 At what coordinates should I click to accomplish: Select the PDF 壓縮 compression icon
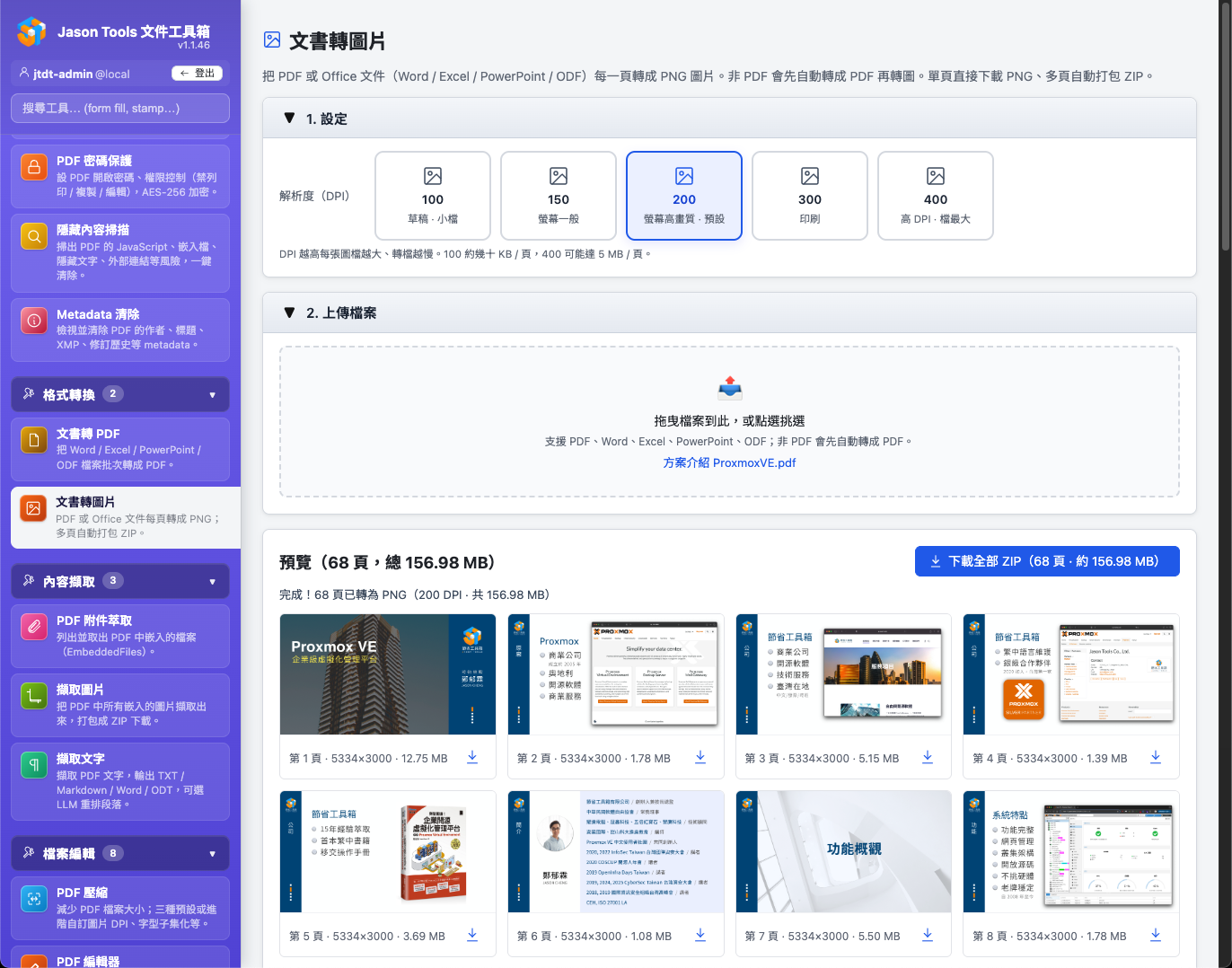[33, 898]
